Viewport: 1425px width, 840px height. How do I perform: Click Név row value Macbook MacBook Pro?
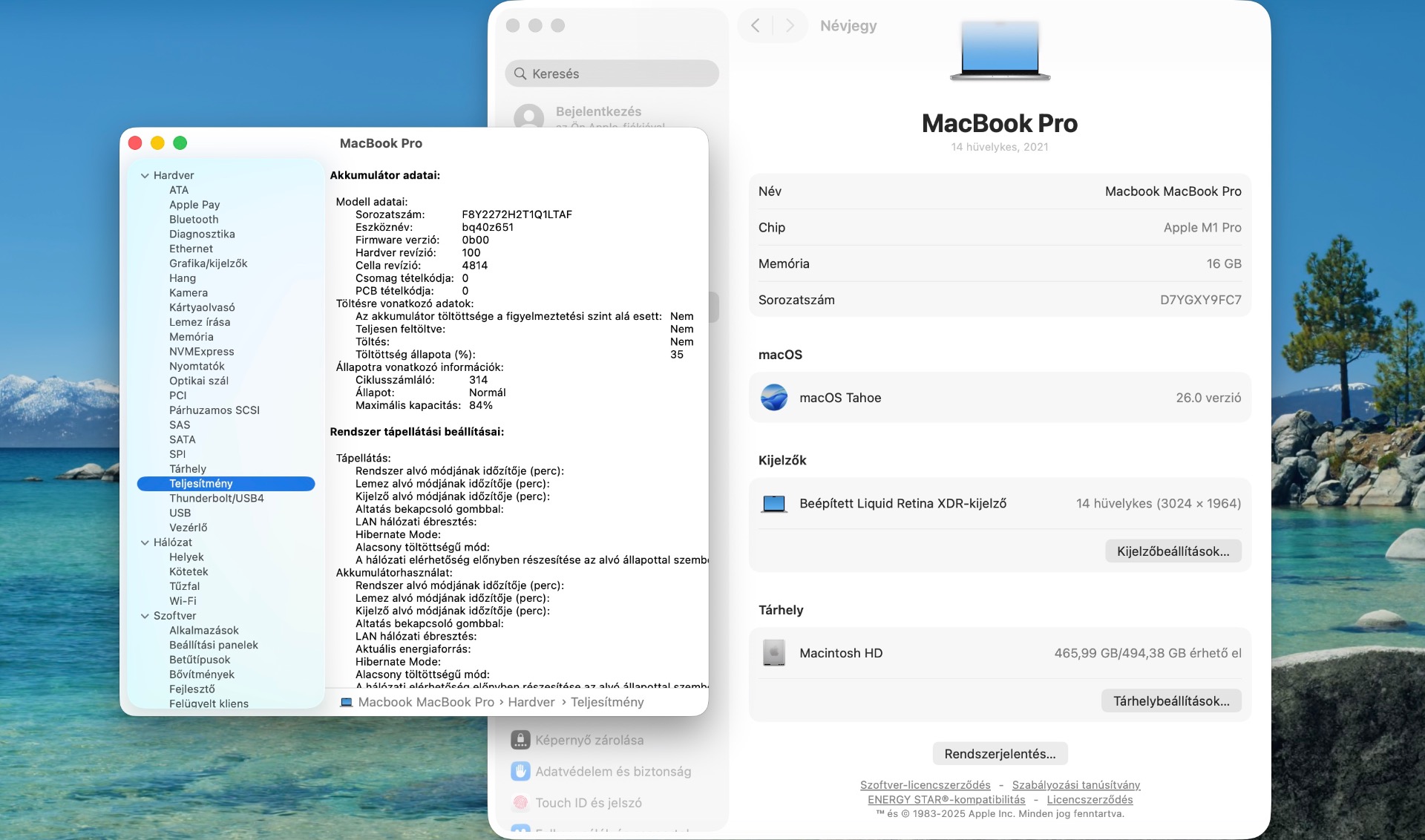pos(1173,191)
